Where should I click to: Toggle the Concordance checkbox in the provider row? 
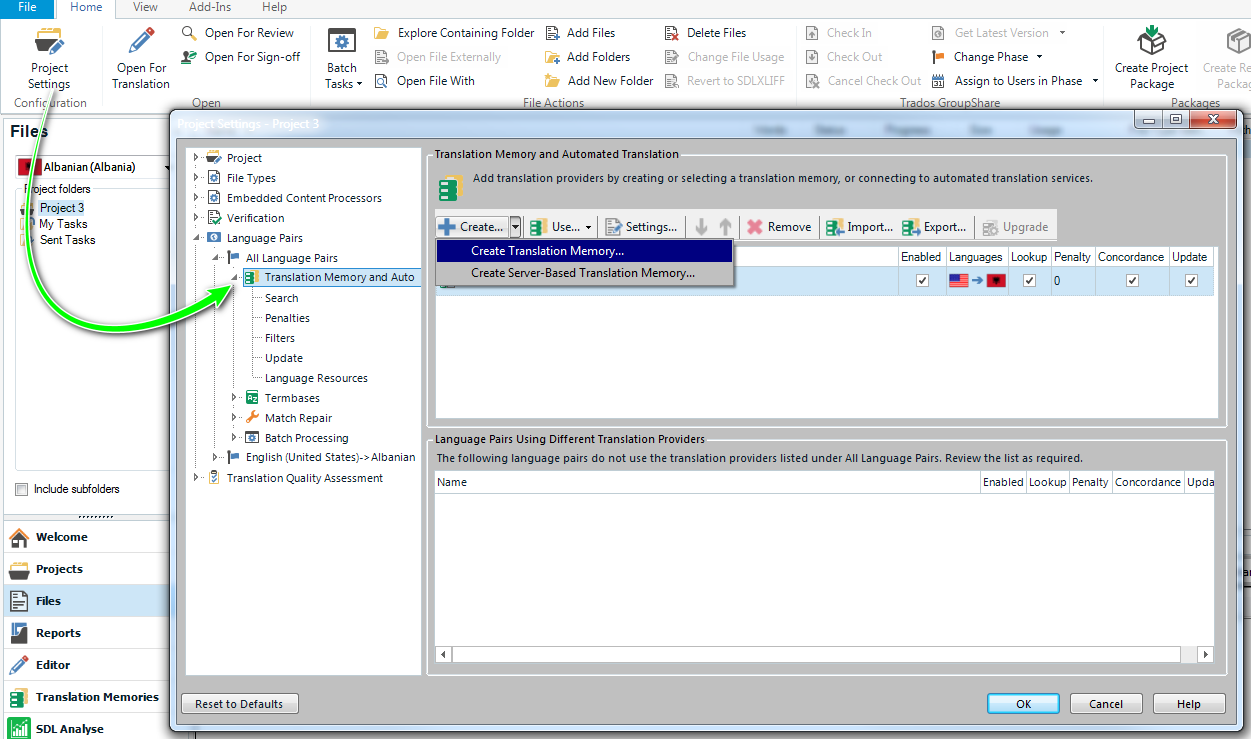[1132, 281]
